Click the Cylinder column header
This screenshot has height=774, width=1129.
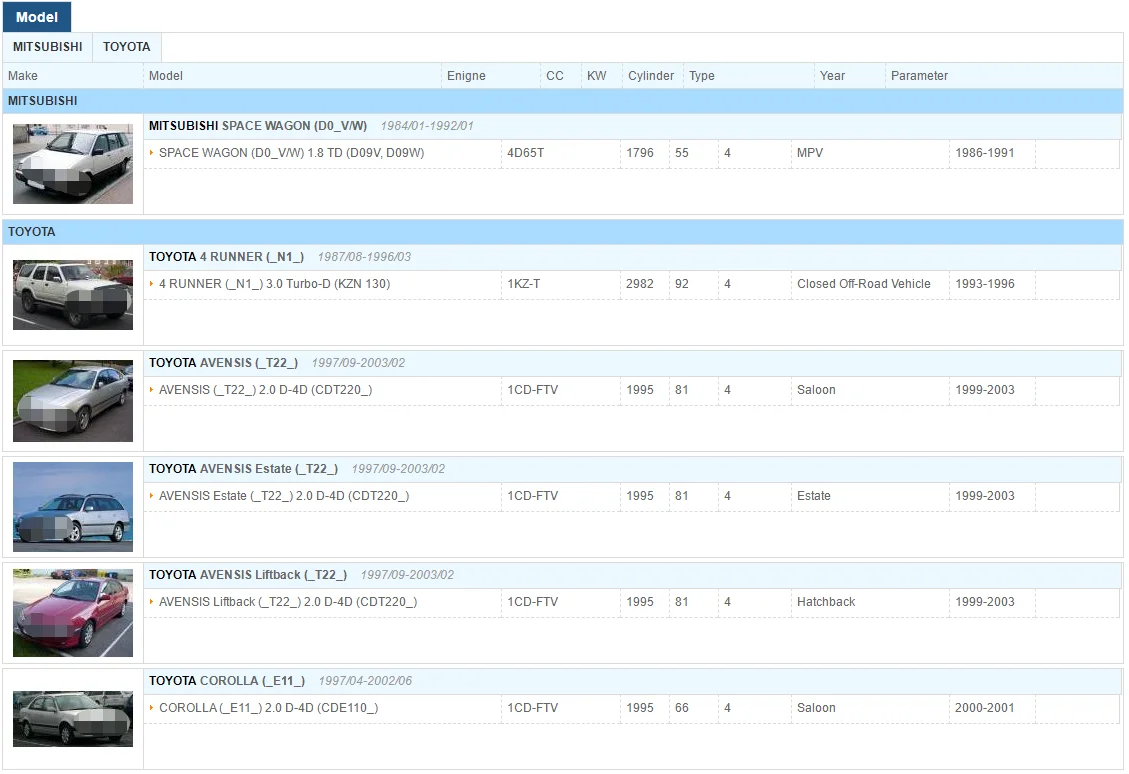[x=652, y=76]
